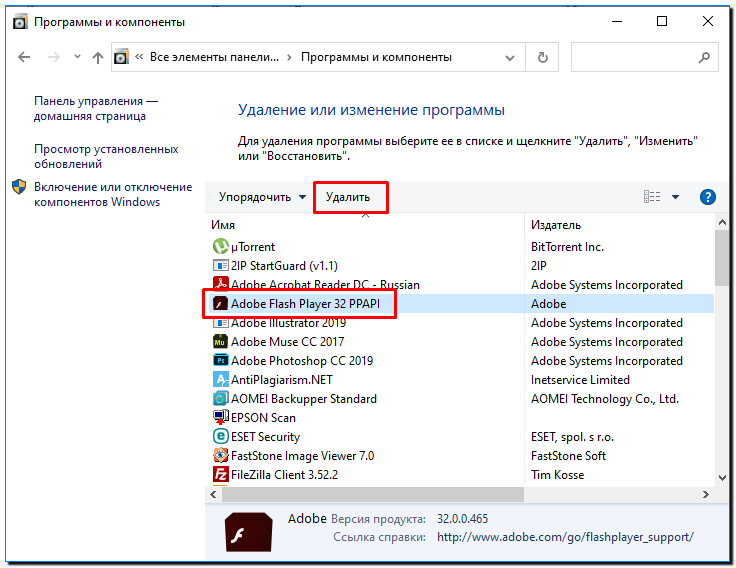This screenshot has height=568, width=736.
Task: Go back with the left arrow
Action: [x=24, y=57]
